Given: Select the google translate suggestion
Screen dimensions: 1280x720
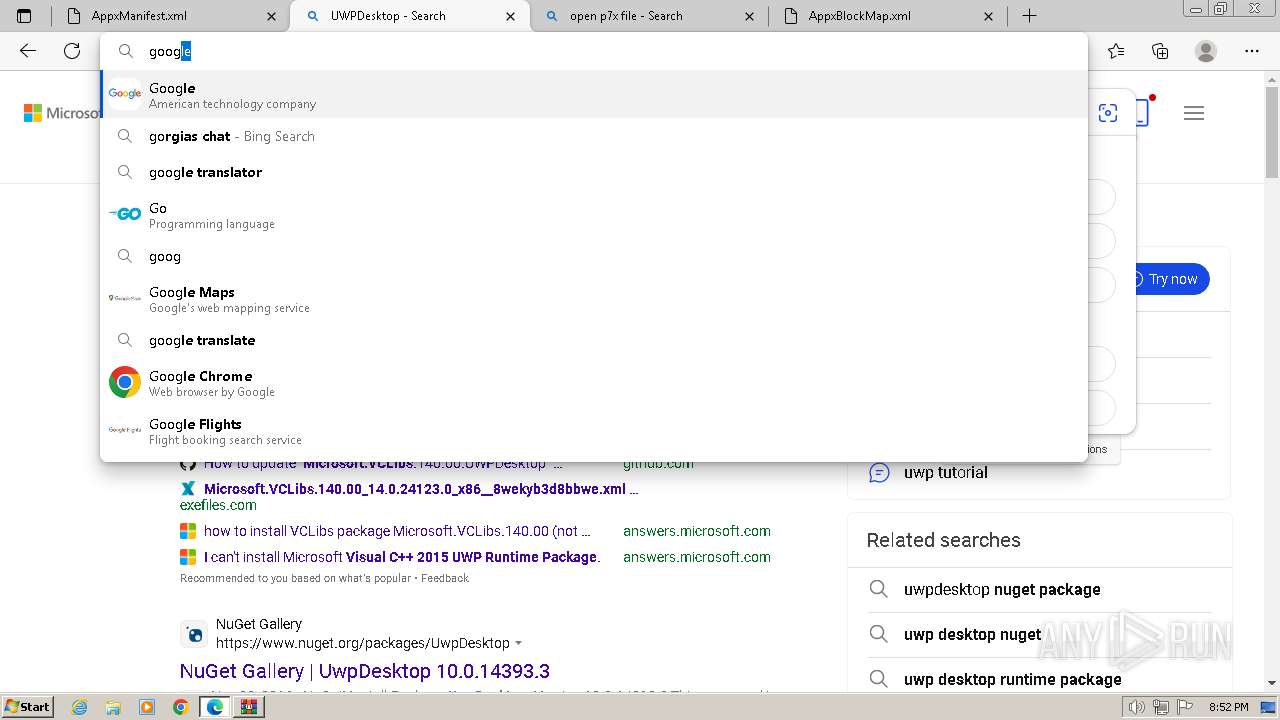Looking at the screenshot, I should [594, 340].
